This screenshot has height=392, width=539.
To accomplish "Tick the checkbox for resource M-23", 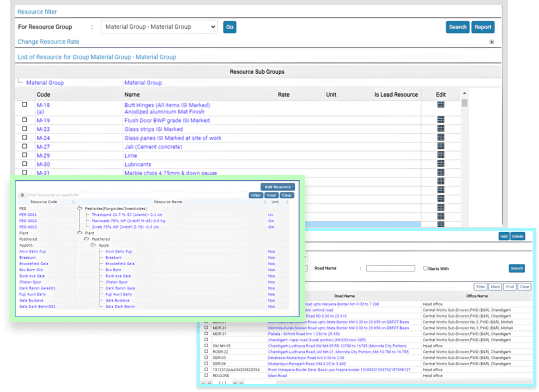I will (24, 129).
